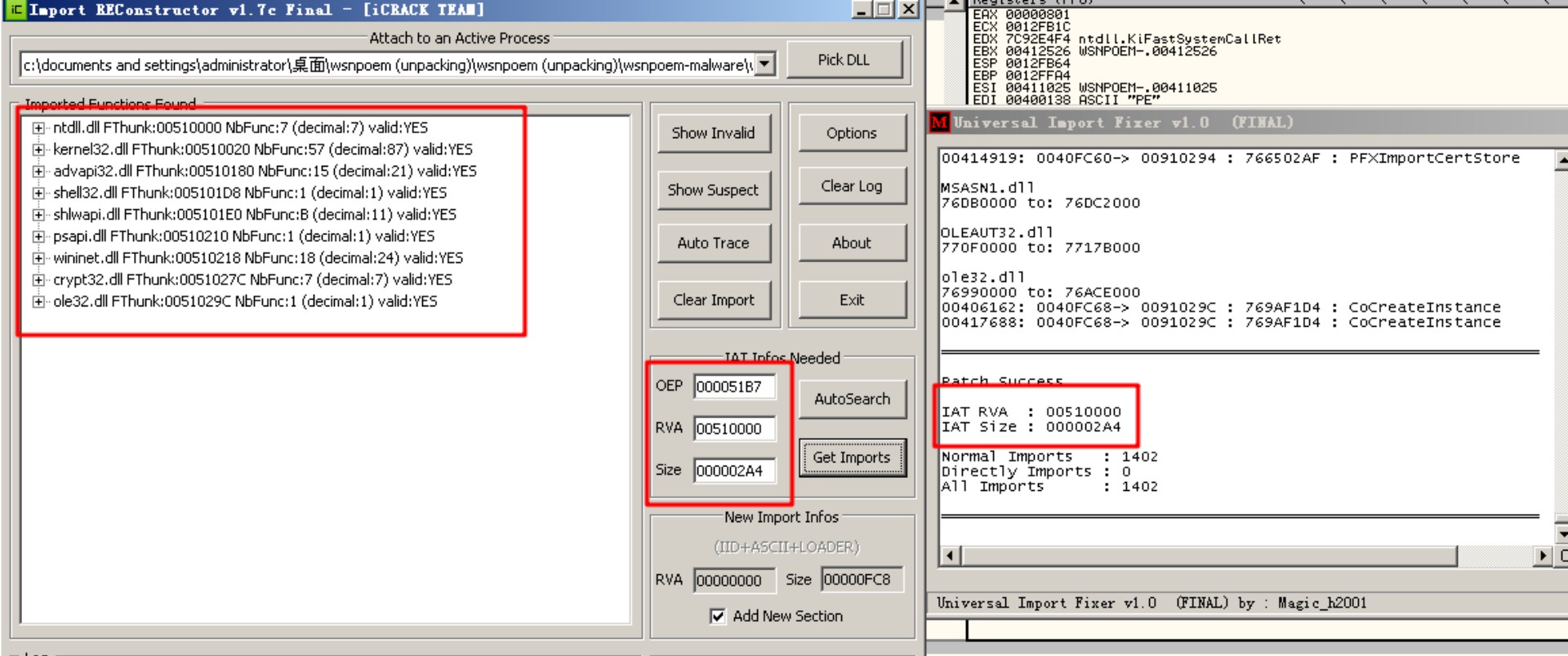The height and width of the screenshot is (656, 1568).
Task: Click the ESI 00411025 register line
Action: [x=1094, y=88]
